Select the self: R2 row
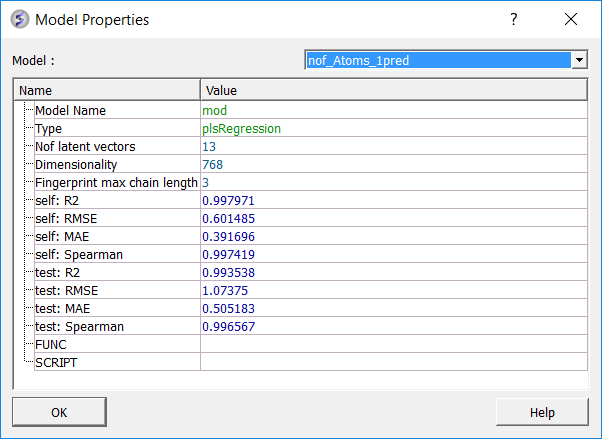This screenshot has width=602, height=439. pos(311,200)
